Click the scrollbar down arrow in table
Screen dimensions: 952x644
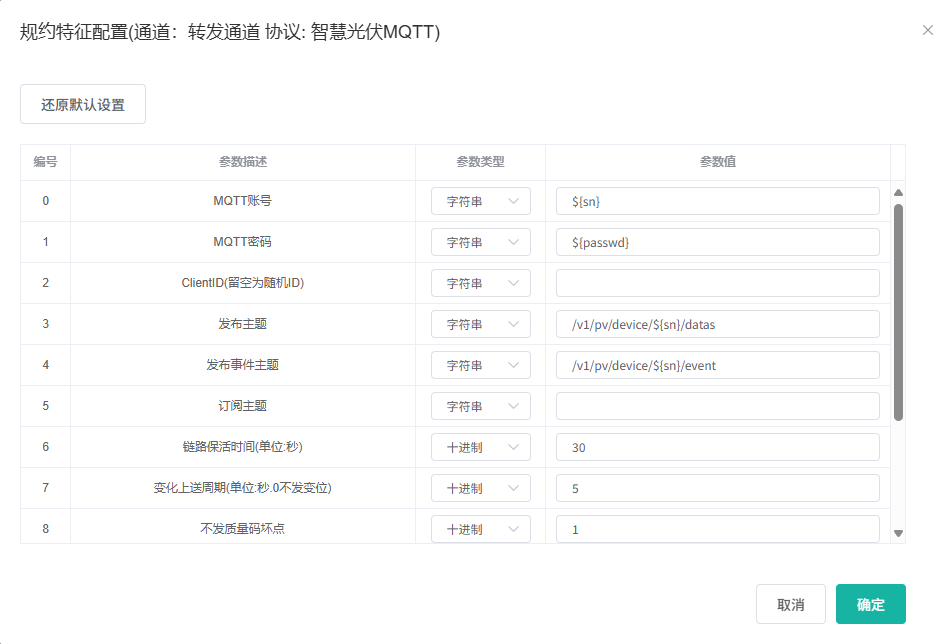coord(898,534)
